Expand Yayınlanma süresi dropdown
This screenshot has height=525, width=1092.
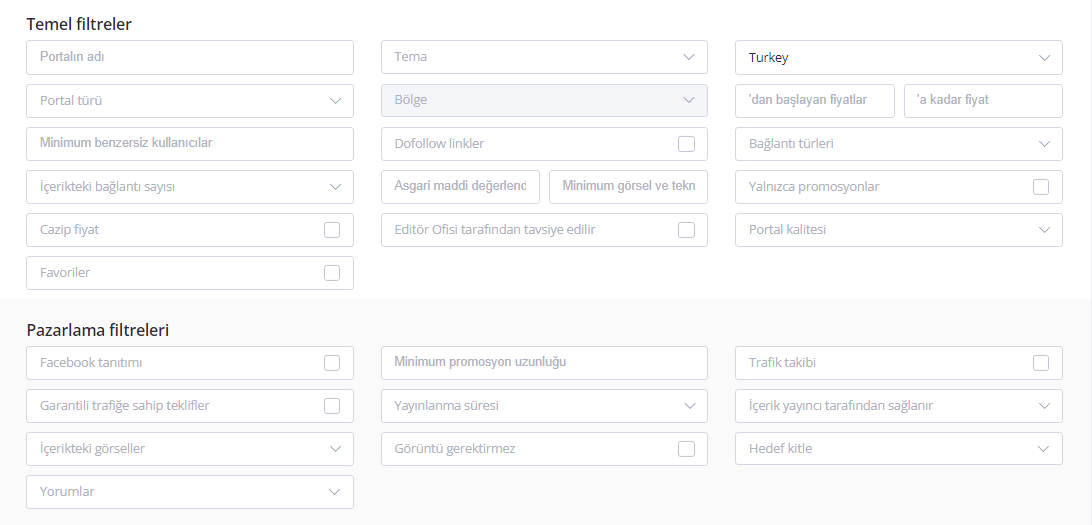(x=544, y=406)
